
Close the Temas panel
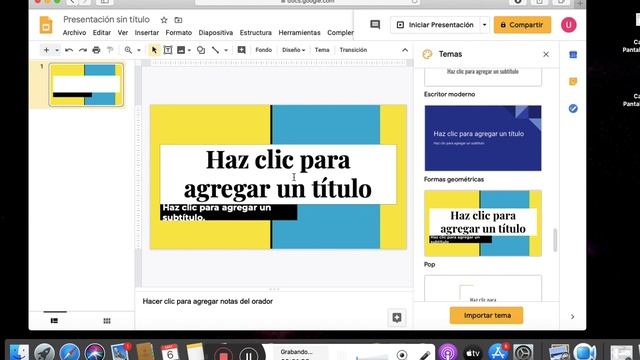click(546, 54)
